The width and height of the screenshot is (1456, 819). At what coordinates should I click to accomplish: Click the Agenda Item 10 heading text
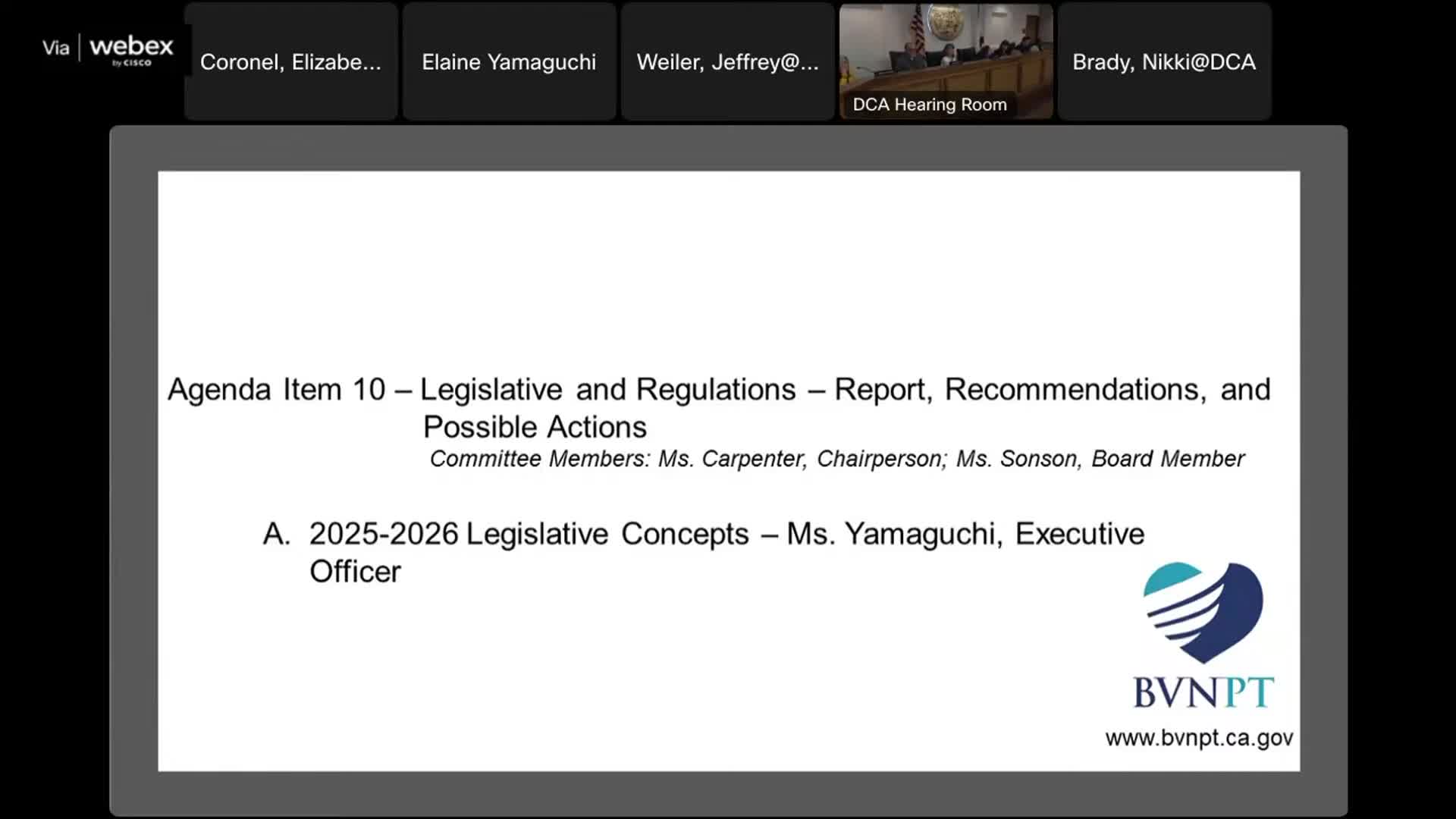point(720,389)
